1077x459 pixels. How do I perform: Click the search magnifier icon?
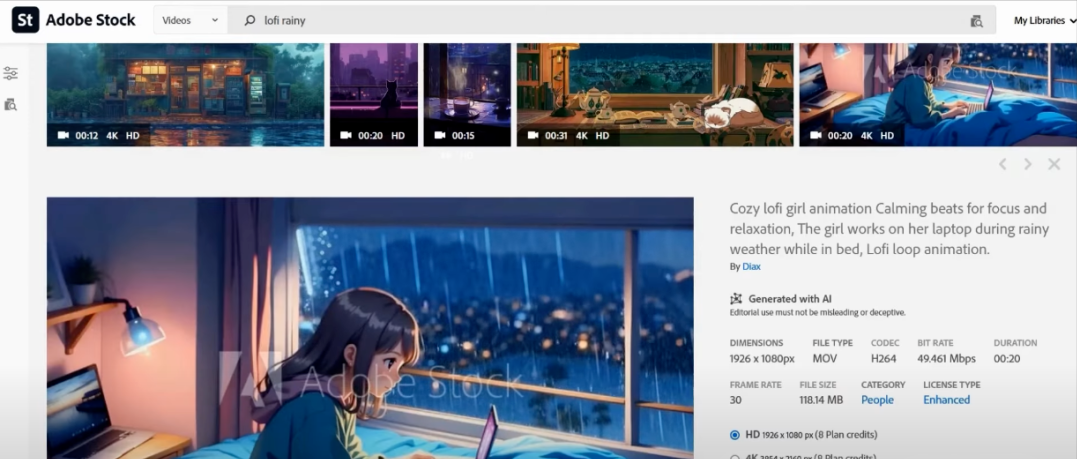click(x=250, y=20)
